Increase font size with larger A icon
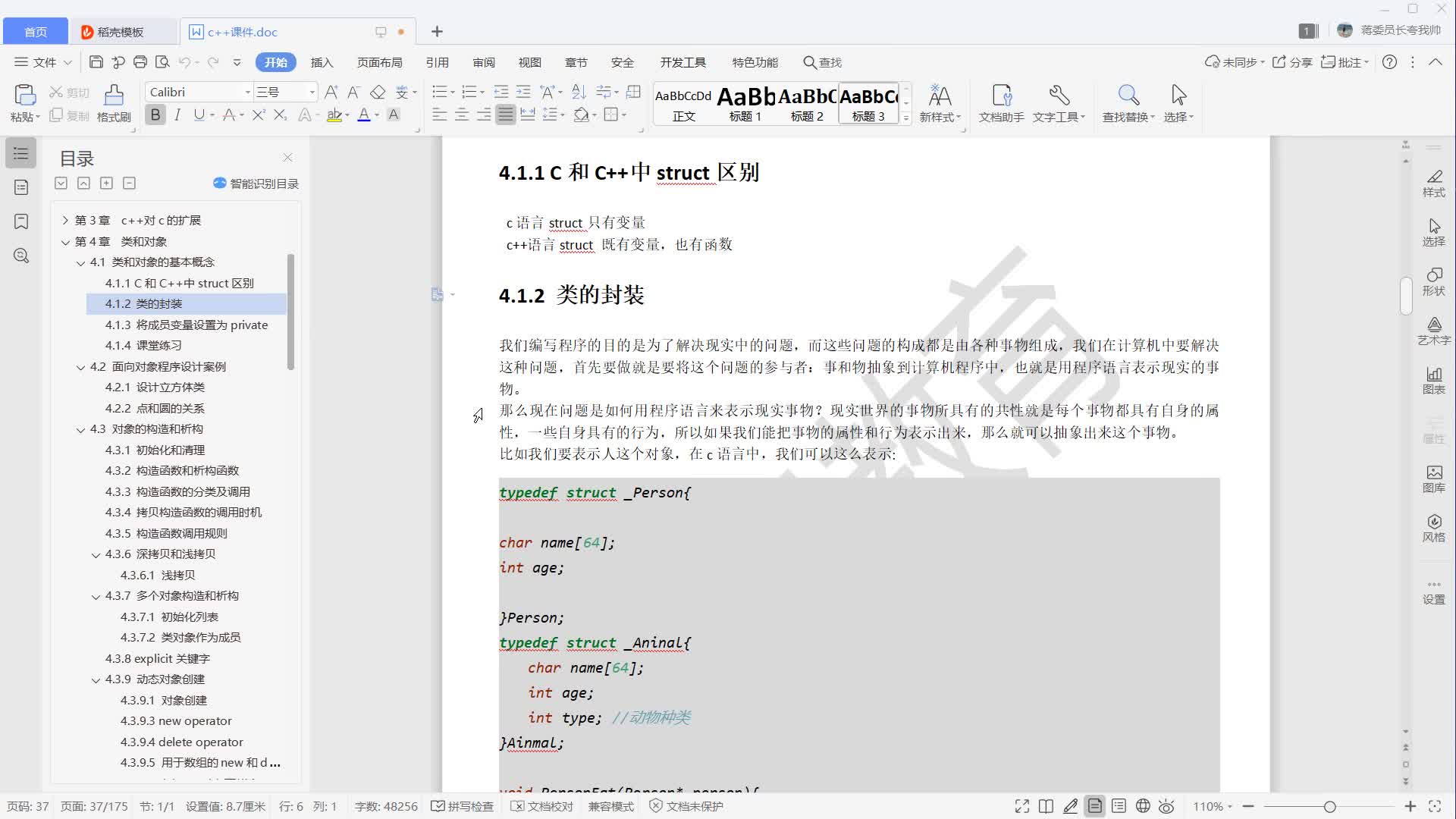 (331, 92)
